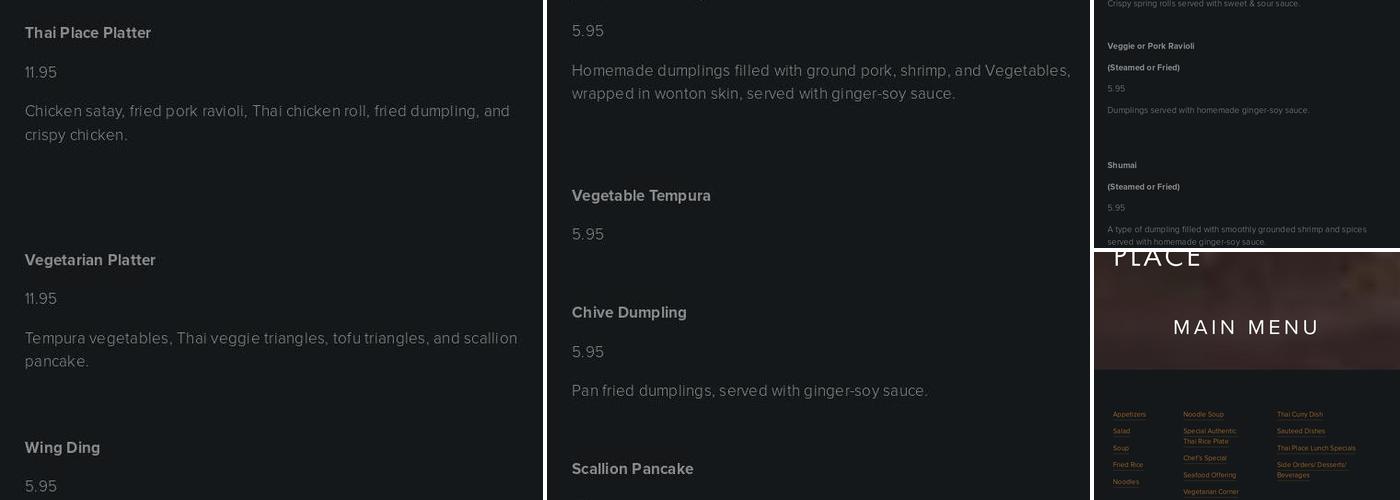Open Thai Place Lunch Specials link
Viewport: 1400px width, 500px height.
pyautogui.click(x=1316, y=448)
